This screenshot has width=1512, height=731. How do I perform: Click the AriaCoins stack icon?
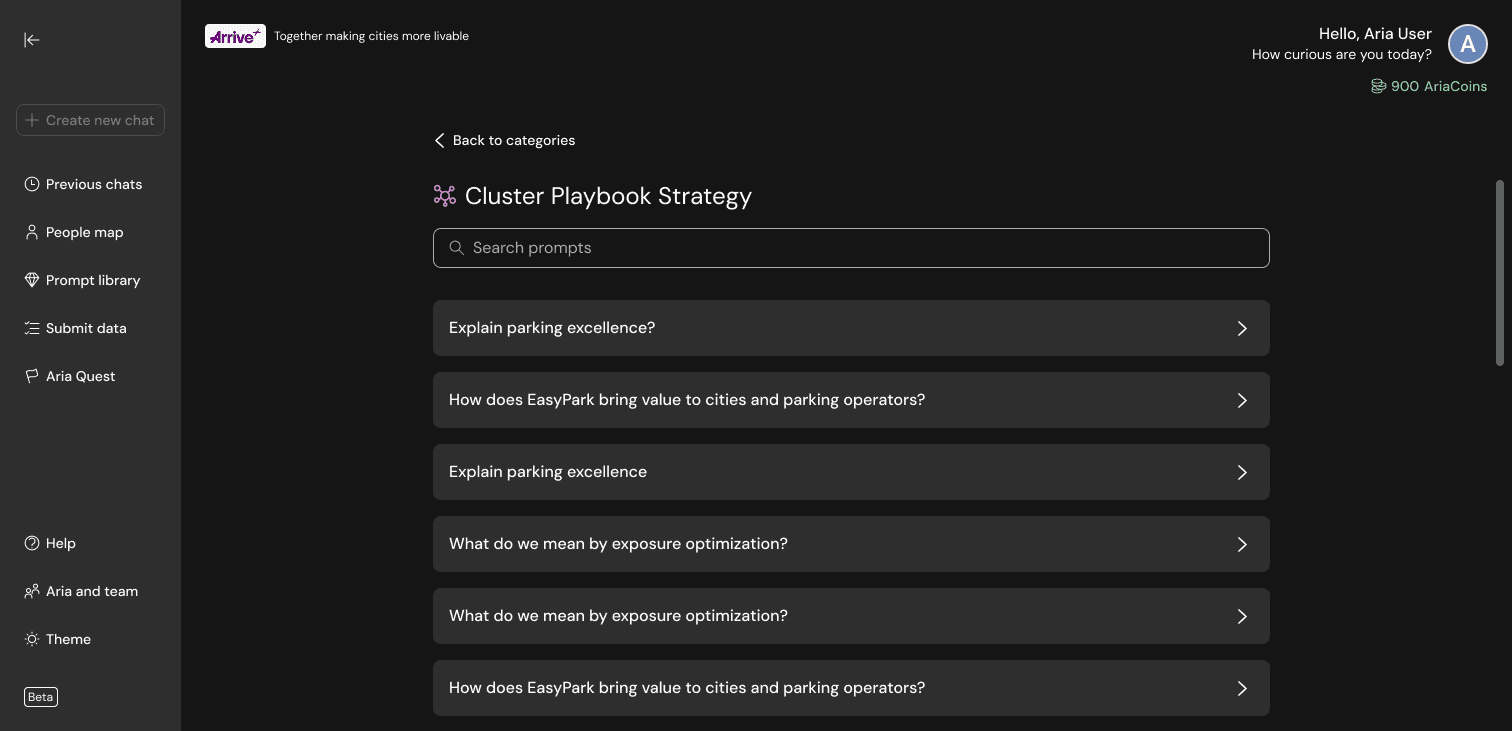1378,87
